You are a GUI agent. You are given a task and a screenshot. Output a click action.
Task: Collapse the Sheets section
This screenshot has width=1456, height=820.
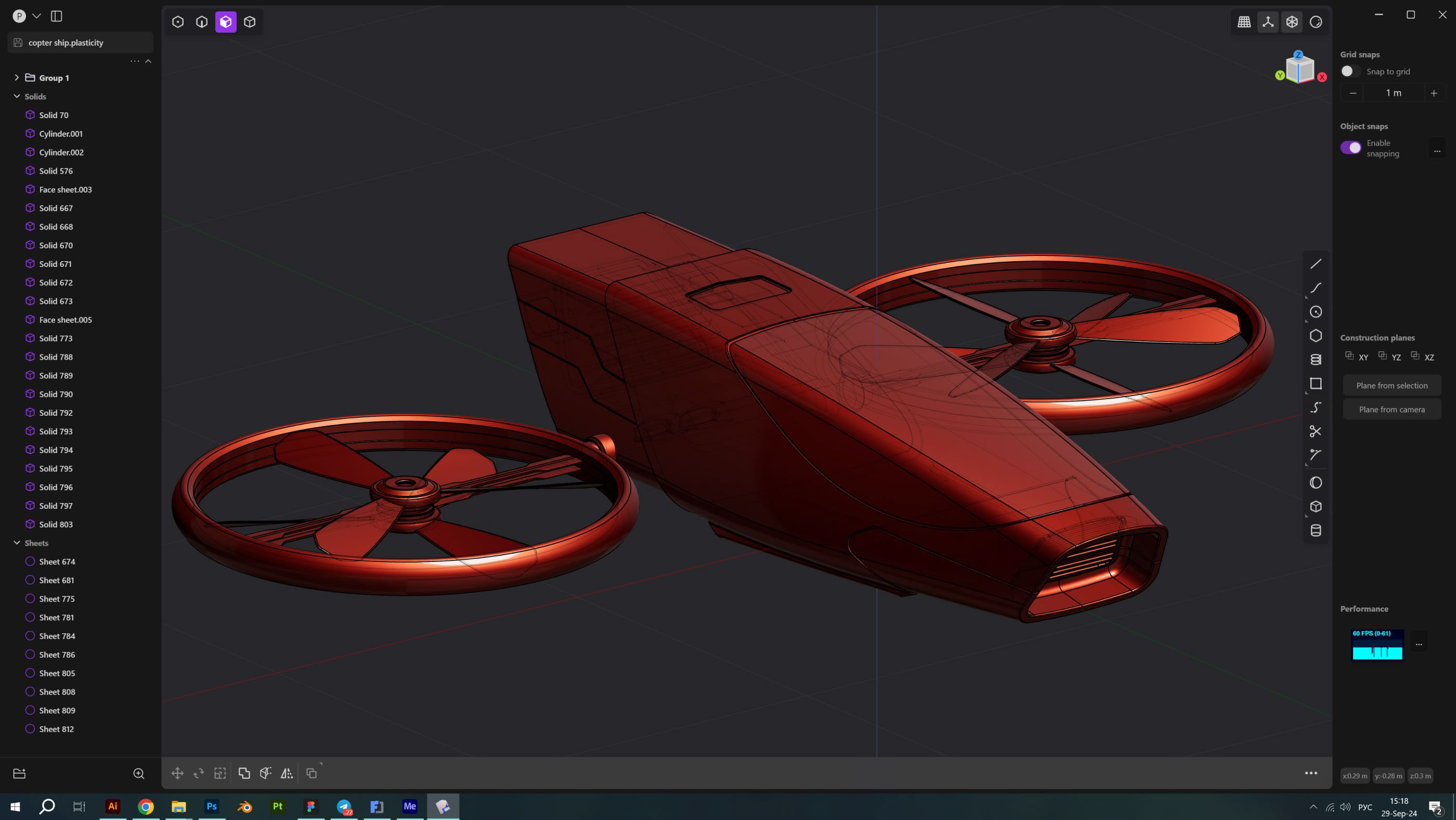pos(17,543)
